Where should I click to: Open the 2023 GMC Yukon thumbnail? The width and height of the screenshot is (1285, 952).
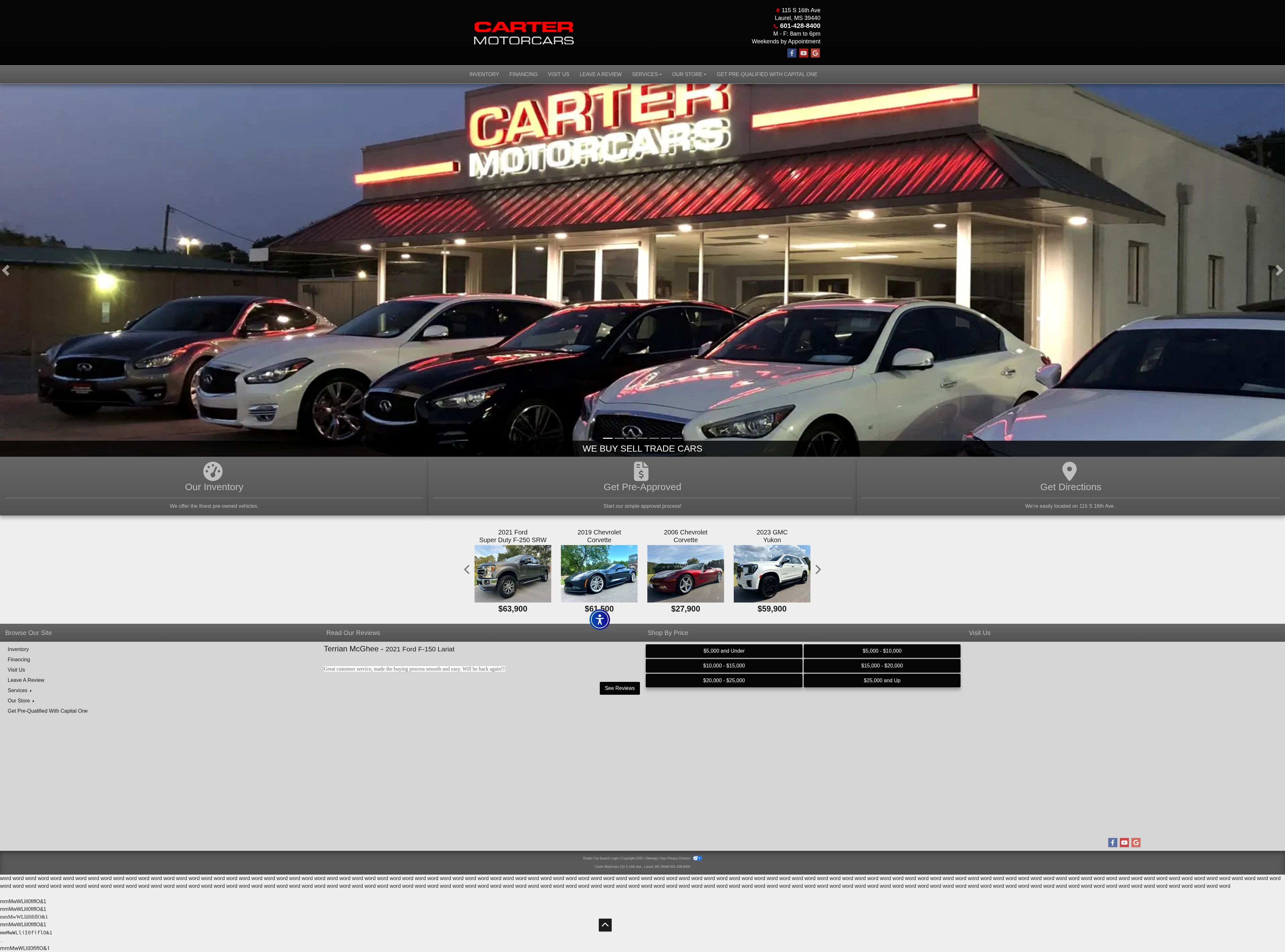(772, 574)
